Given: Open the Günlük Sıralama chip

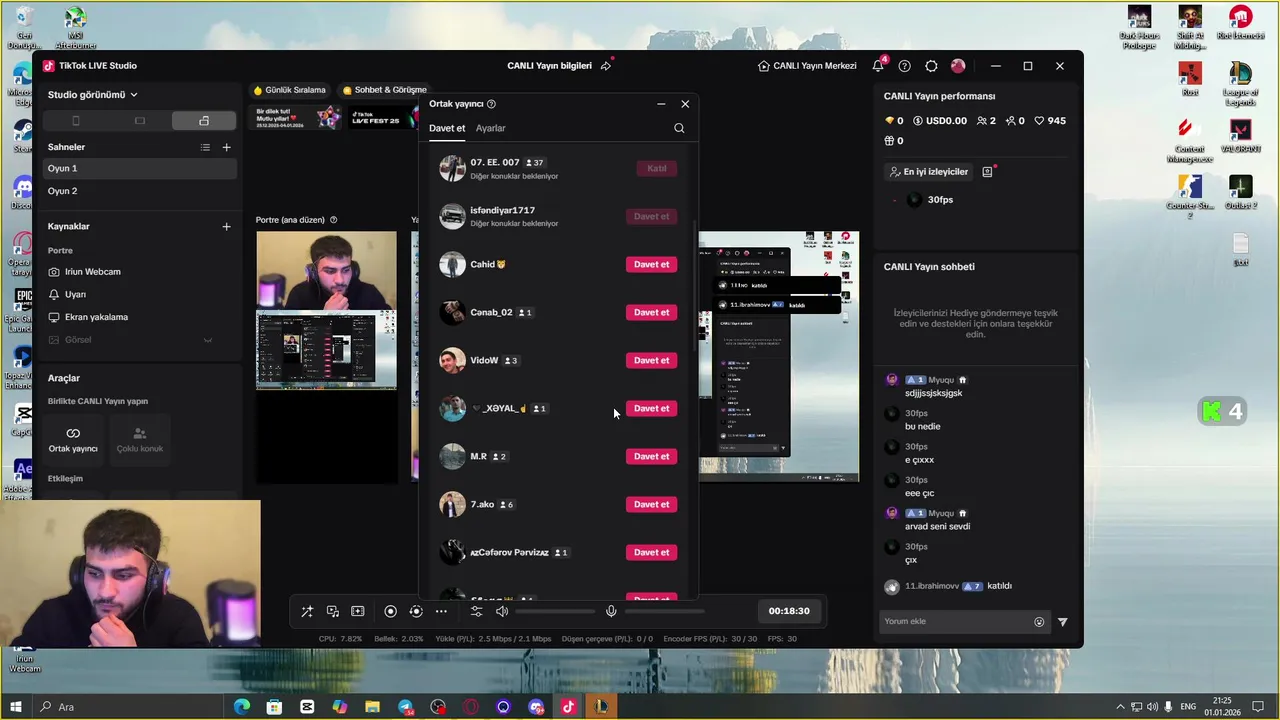Looking at the screenshot, I should [289, 90].
